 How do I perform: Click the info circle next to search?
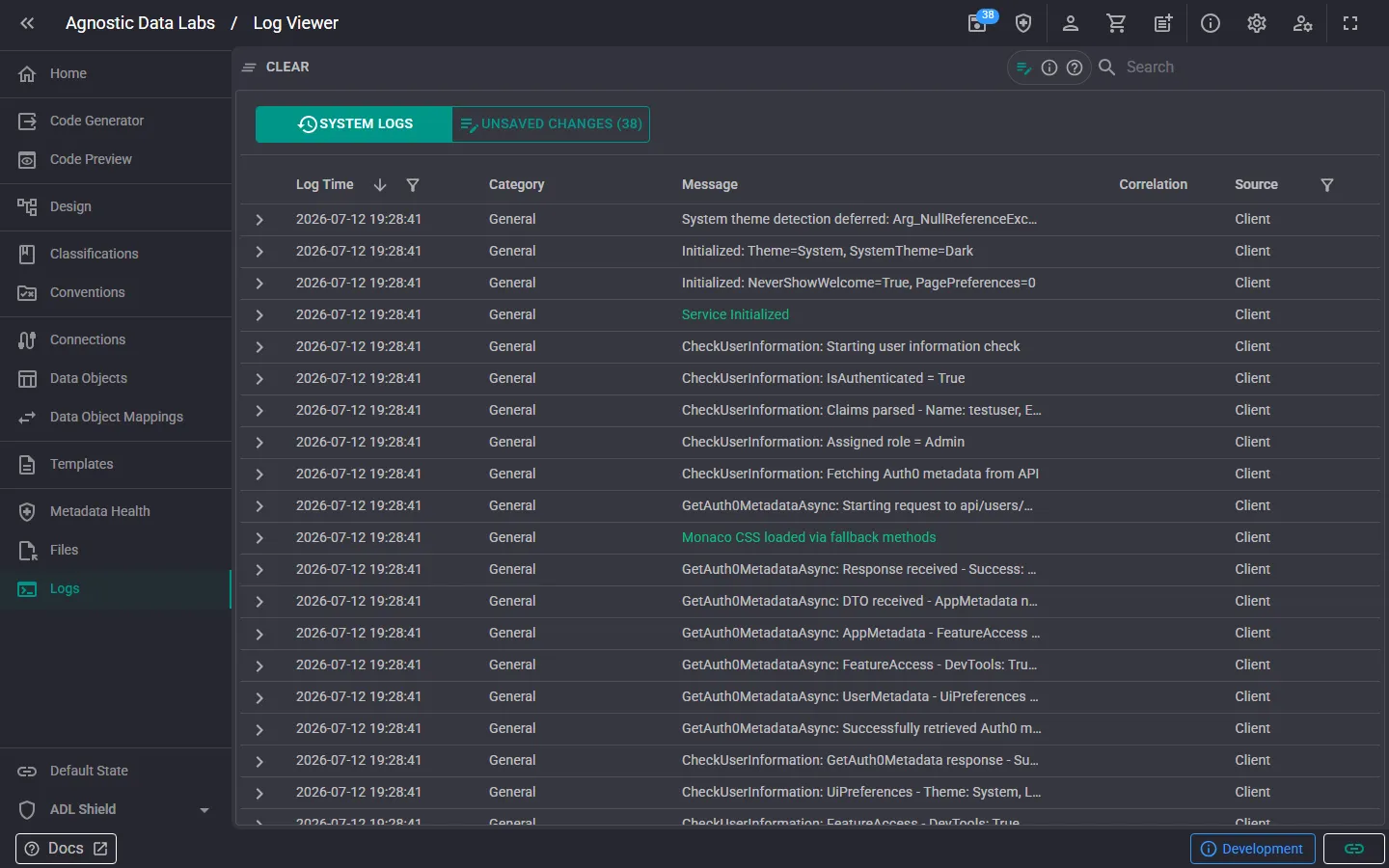1049,68
